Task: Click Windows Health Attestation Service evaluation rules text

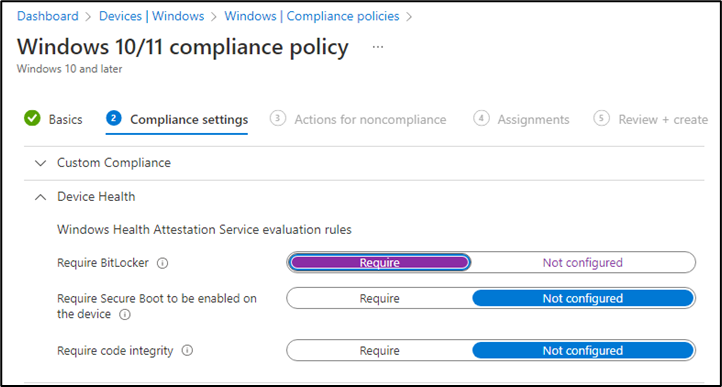Action: (204, 229)
